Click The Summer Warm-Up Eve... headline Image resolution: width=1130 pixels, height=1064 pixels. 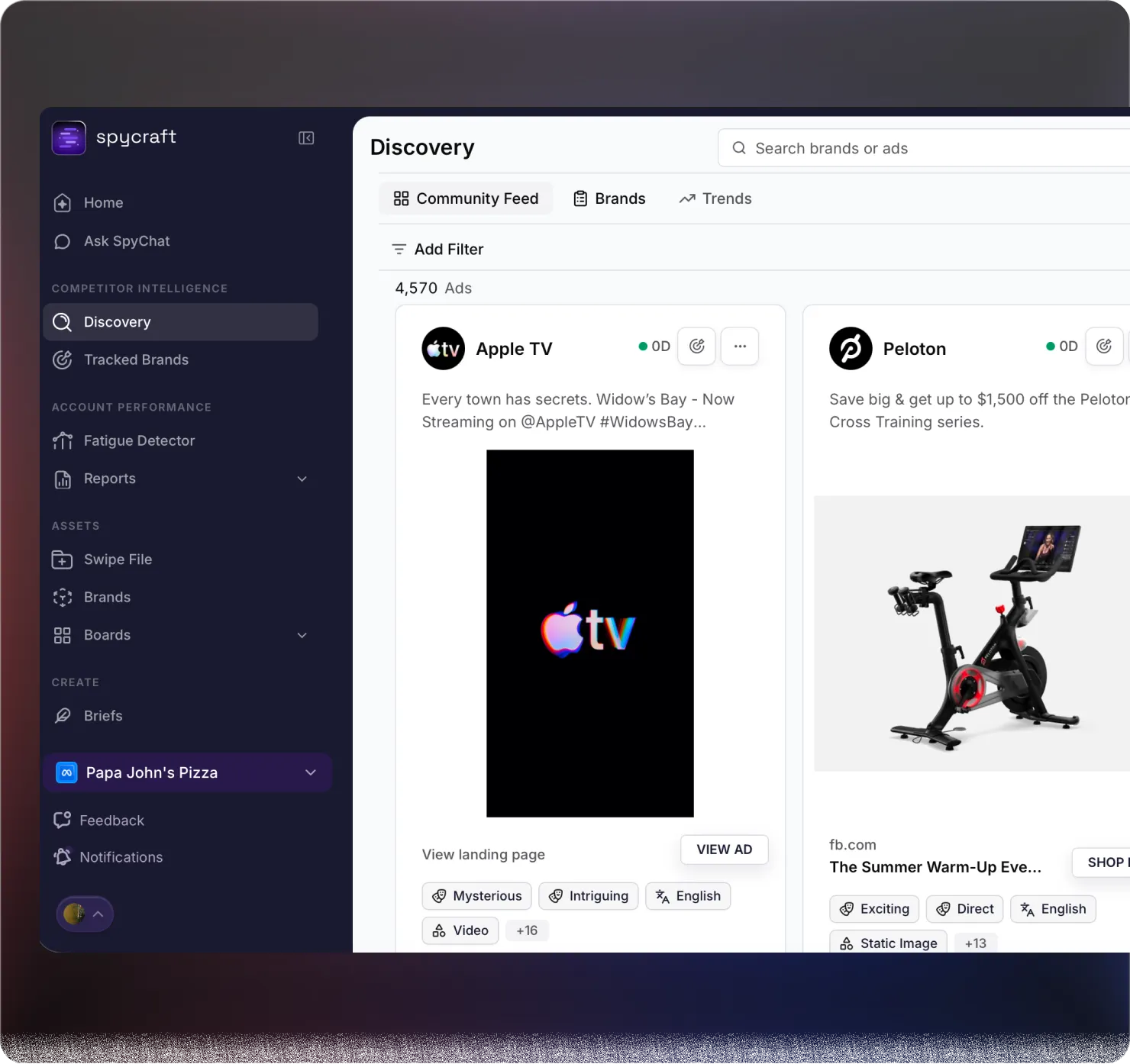[x=935, y=867]
